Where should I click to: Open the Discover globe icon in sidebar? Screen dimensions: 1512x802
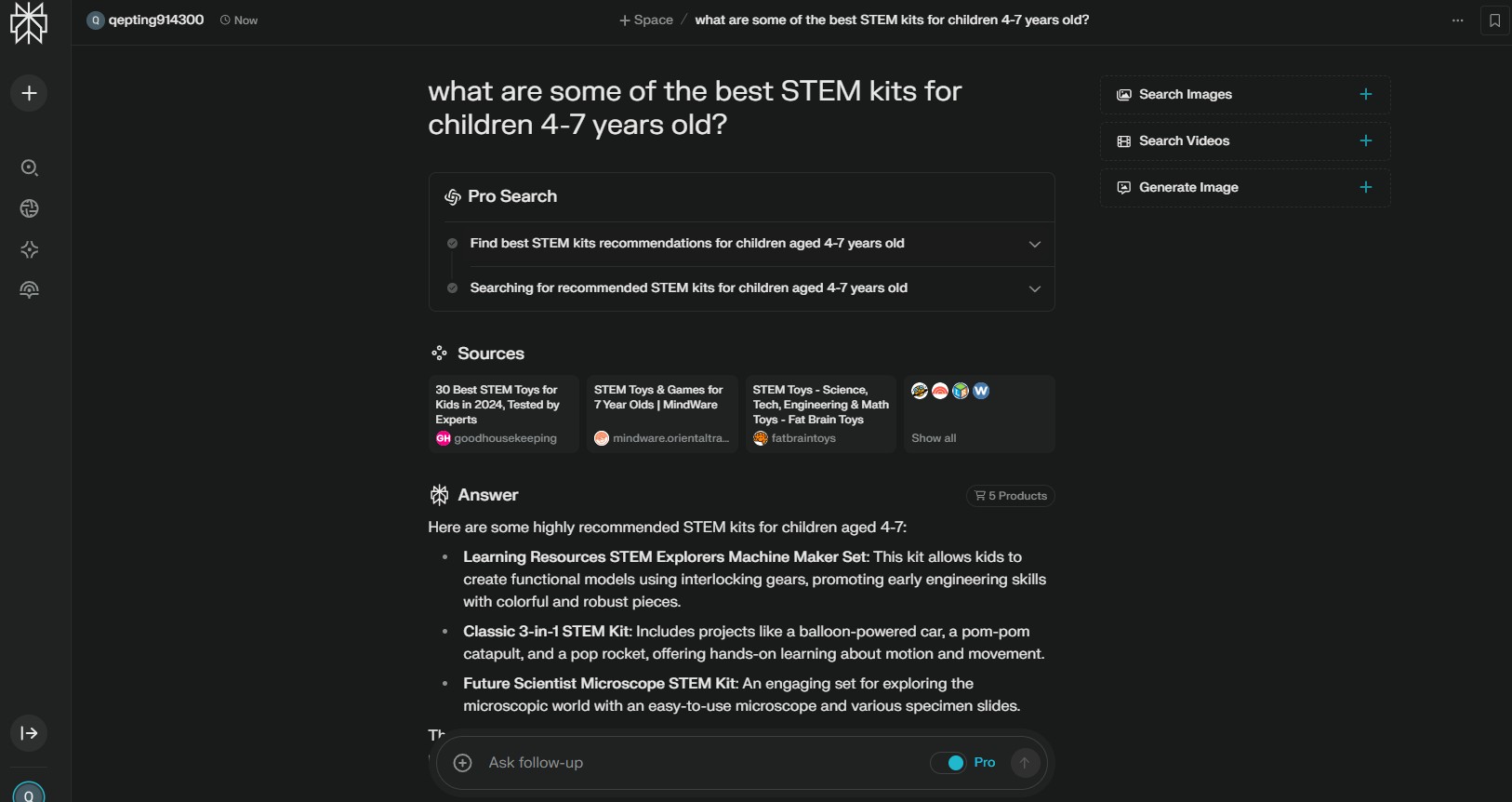click(29, 208)
